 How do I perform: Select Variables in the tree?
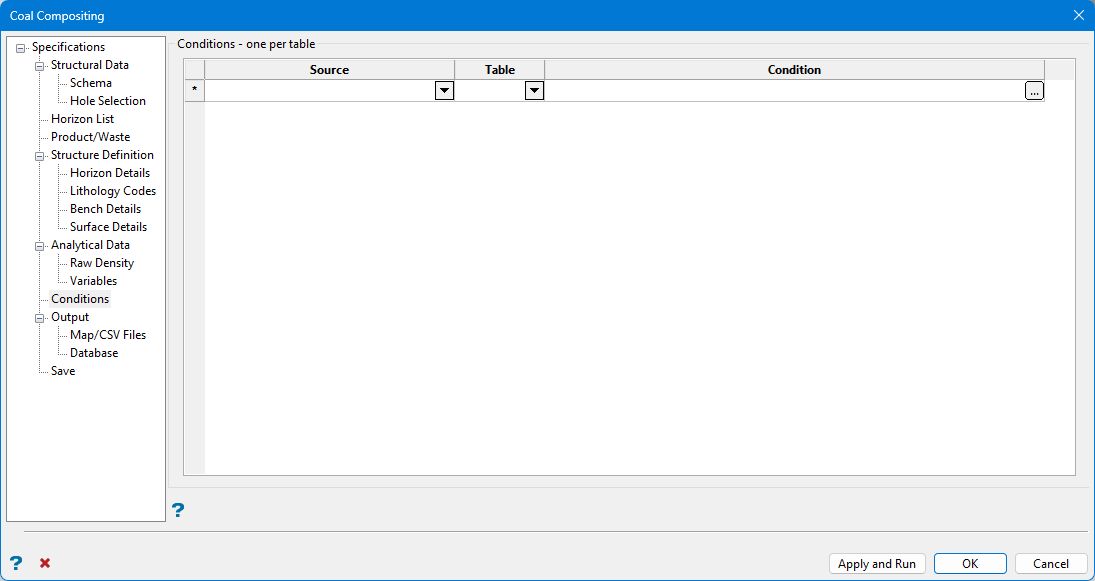pos(94,281)
